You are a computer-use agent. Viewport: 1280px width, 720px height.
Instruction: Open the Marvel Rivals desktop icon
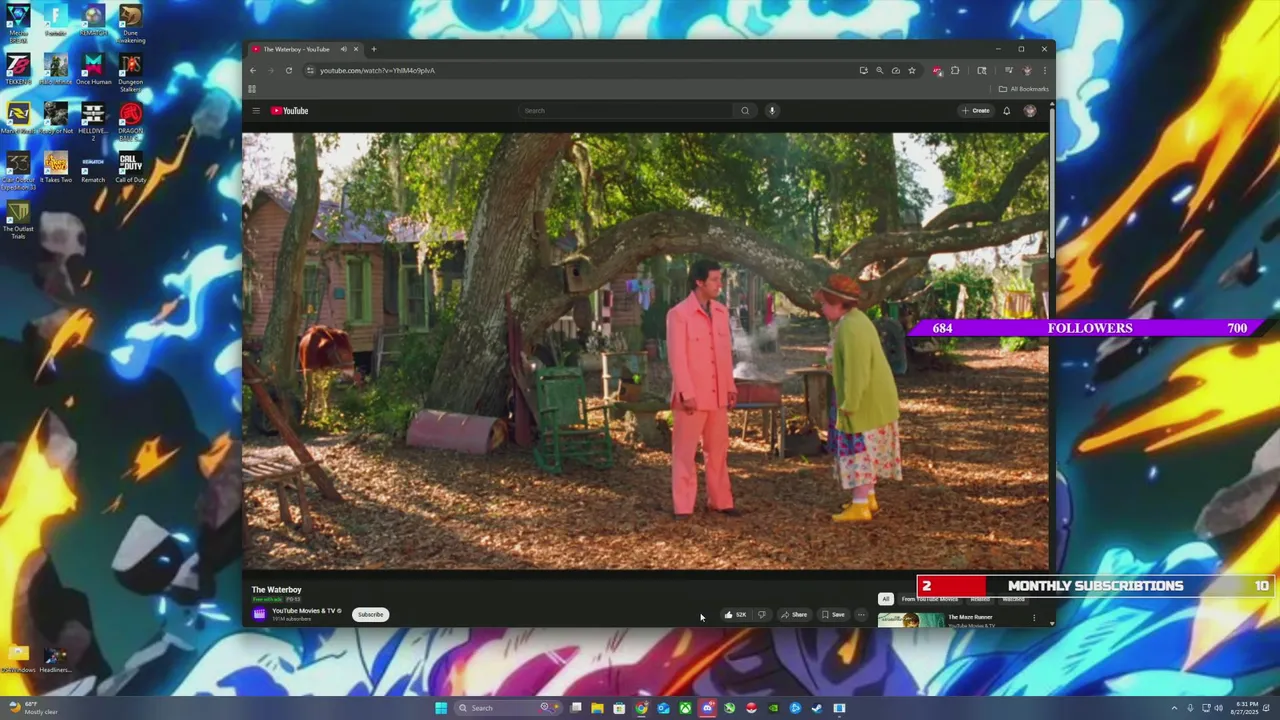(x=18, y=119)
